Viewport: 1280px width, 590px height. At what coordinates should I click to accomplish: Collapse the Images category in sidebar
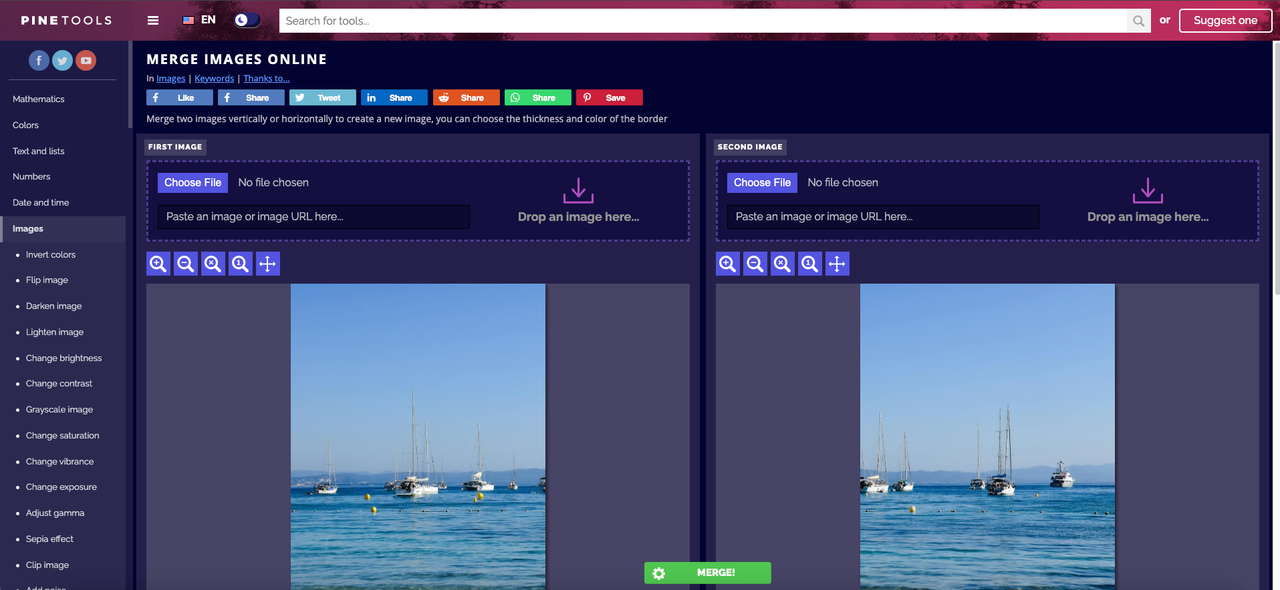pos(63,229)
